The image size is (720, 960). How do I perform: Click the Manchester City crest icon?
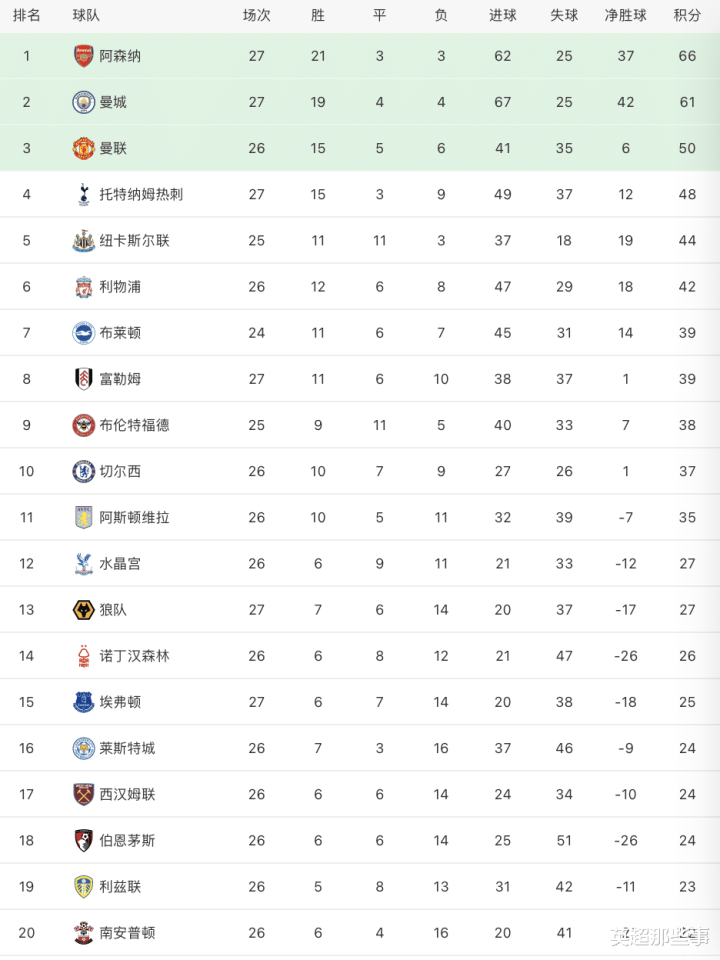pyautogui.click(x=83, y=102)
